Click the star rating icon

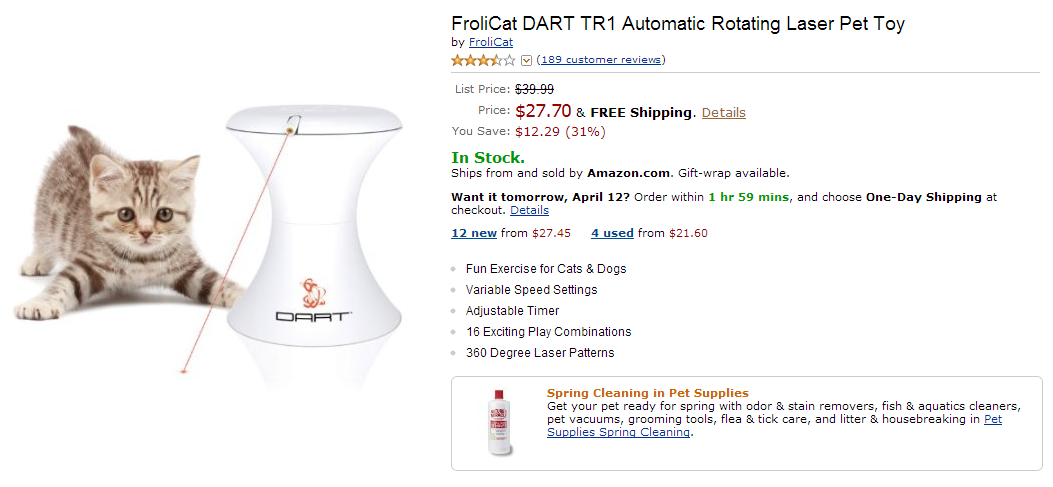pyautogui.click(x=483, y=60)
